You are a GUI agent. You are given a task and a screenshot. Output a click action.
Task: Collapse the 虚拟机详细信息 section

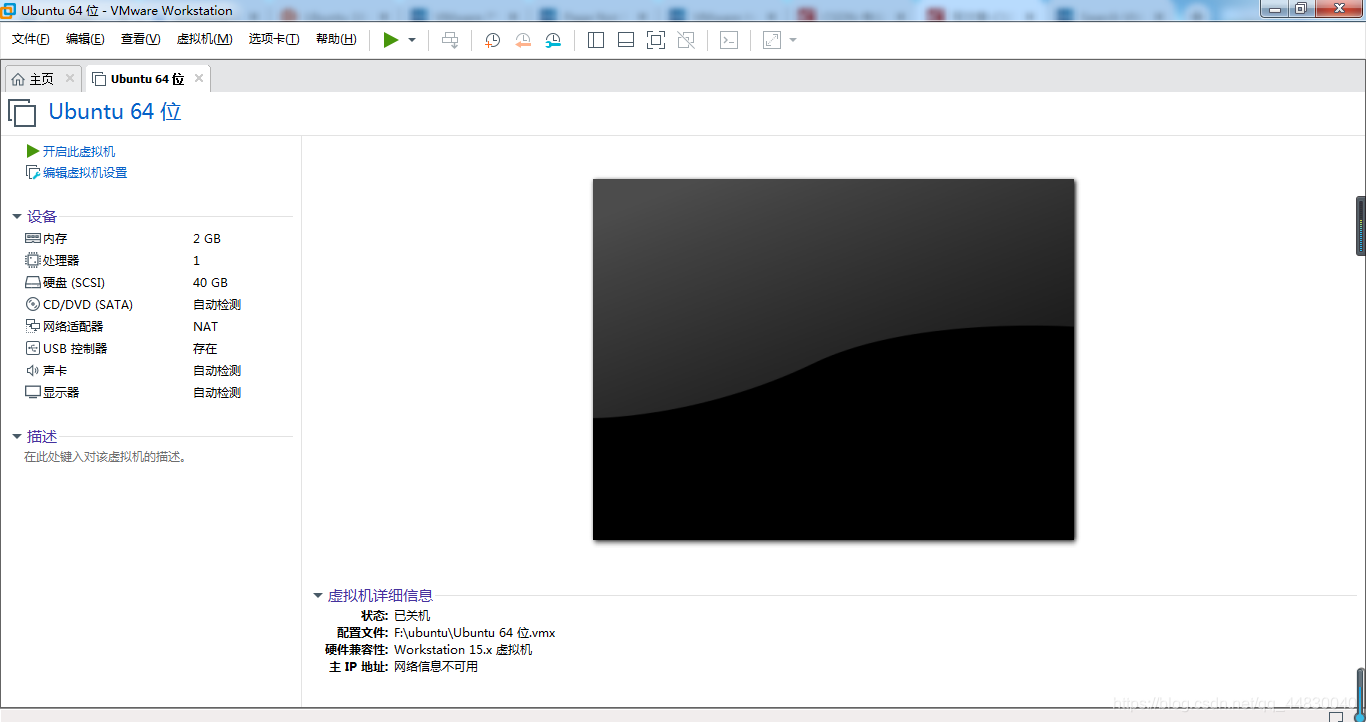click(318, 596)
